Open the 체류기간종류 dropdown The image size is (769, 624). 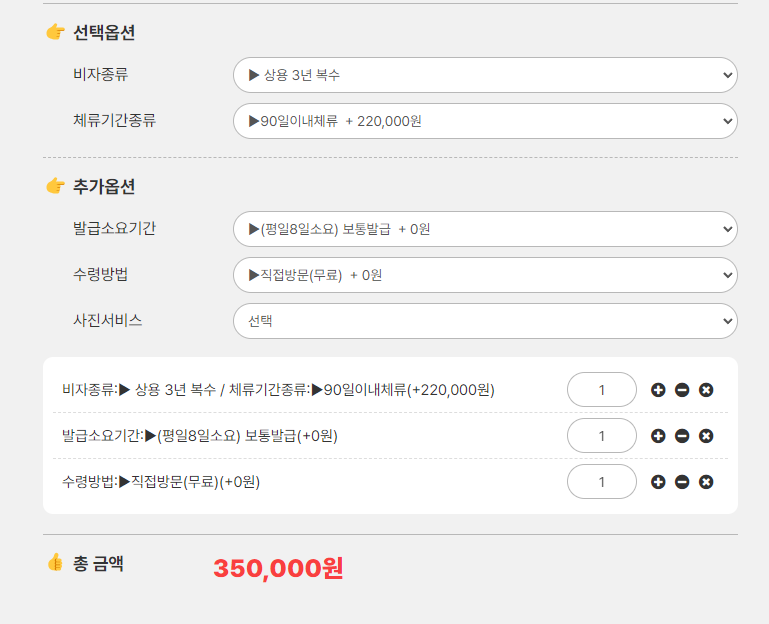(485, 121)
